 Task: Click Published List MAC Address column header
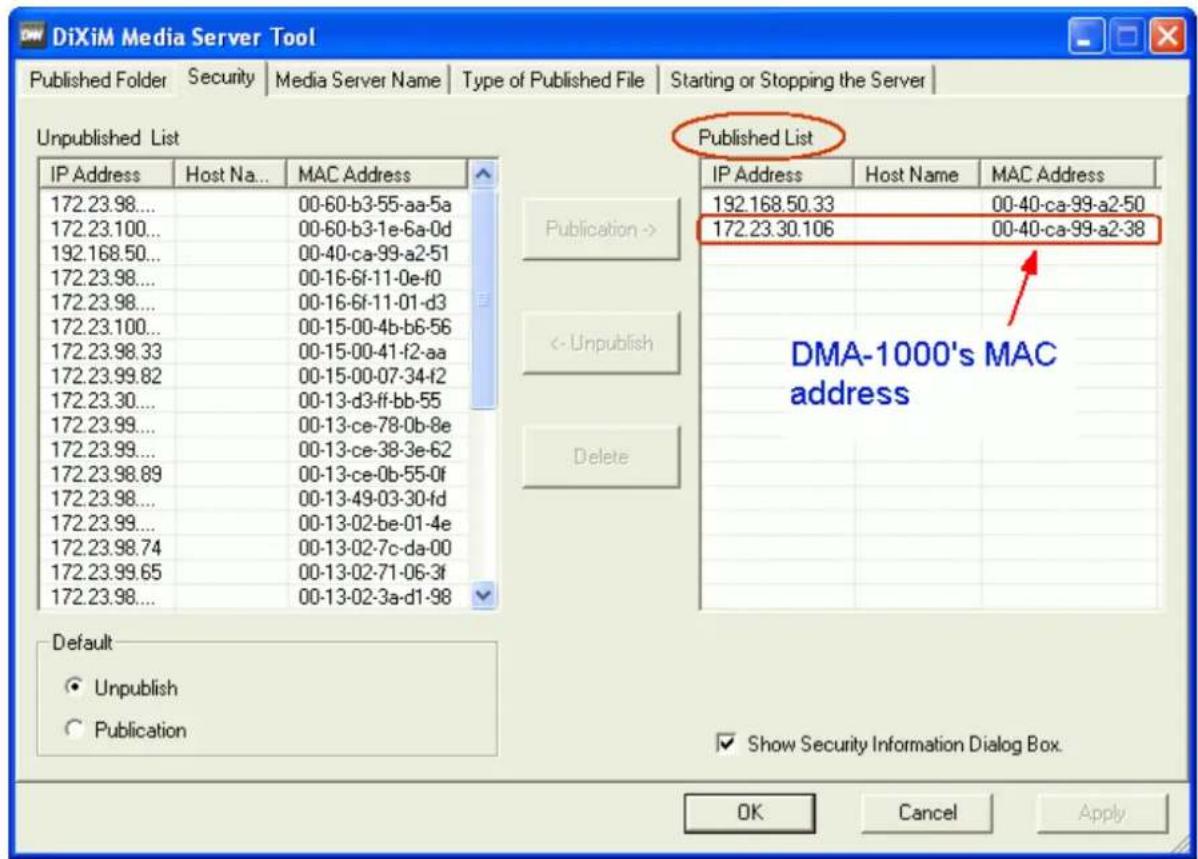[x=1067, y=174]
